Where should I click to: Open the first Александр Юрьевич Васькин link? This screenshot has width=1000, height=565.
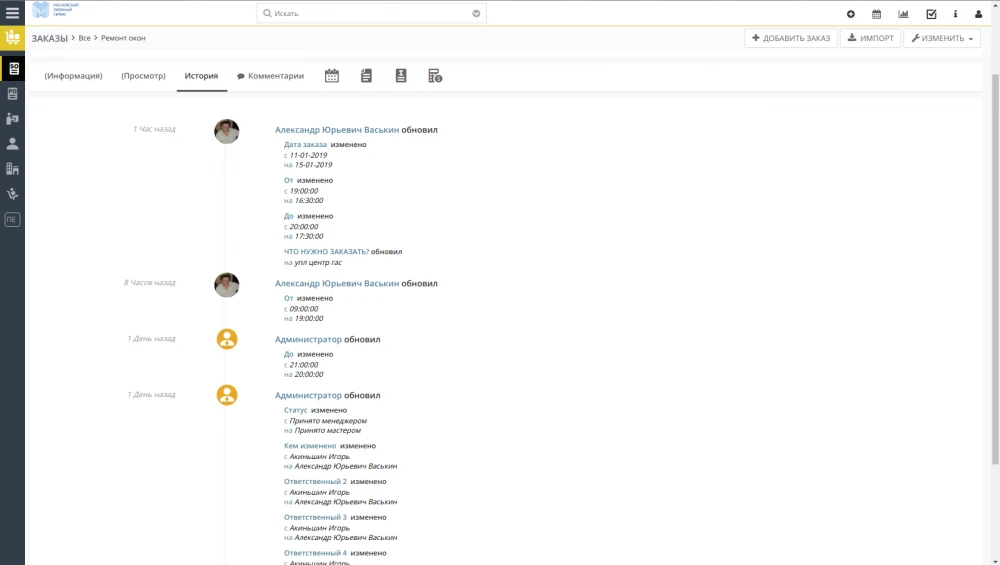click(337, 130)
